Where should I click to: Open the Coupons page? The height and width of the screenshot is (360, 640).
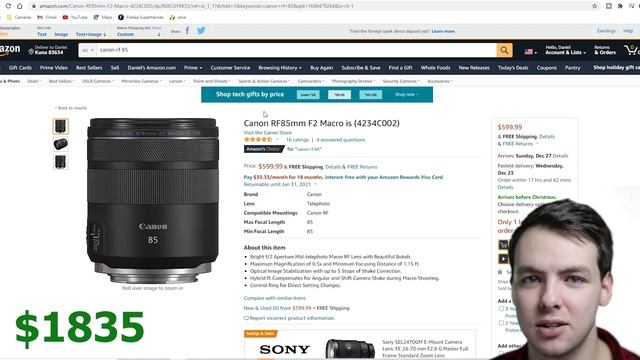(547, 68)
